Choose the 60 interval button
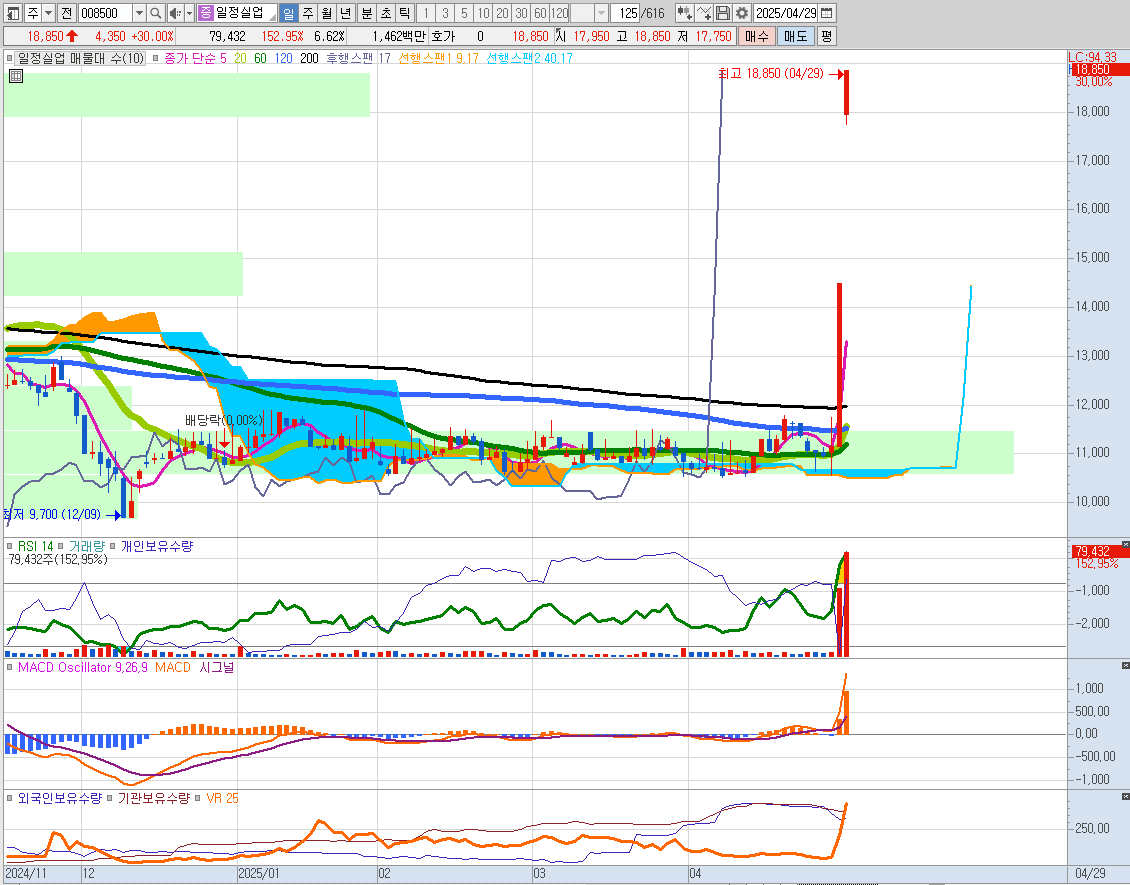Viewport: 1130px width, 885px height. tap(540, 13)
